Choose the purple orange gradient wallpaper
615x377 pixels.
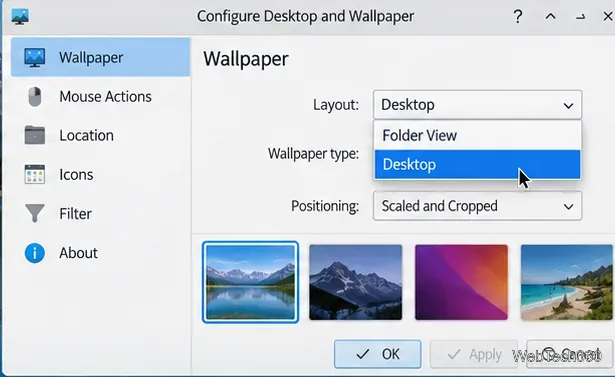(461, 282)
